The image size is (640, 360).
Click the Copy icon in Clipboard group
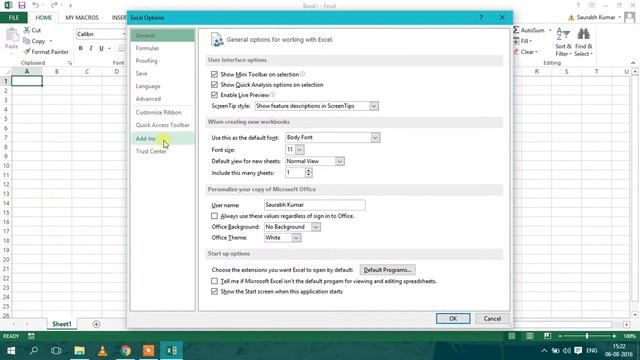click(27, 41)
